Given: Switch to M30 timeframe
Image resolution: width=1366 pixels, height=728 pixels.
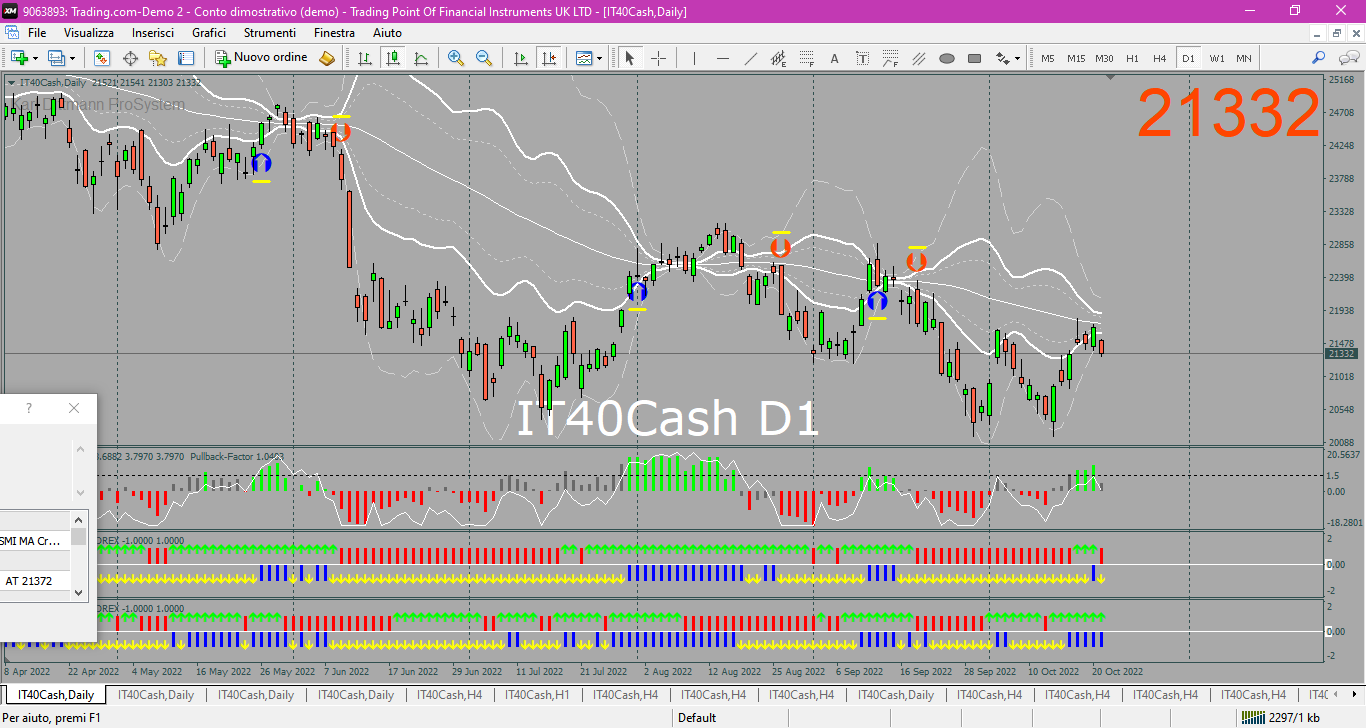Looking at the screenshot, I should pyautogui.click(x=1104, y=58).
